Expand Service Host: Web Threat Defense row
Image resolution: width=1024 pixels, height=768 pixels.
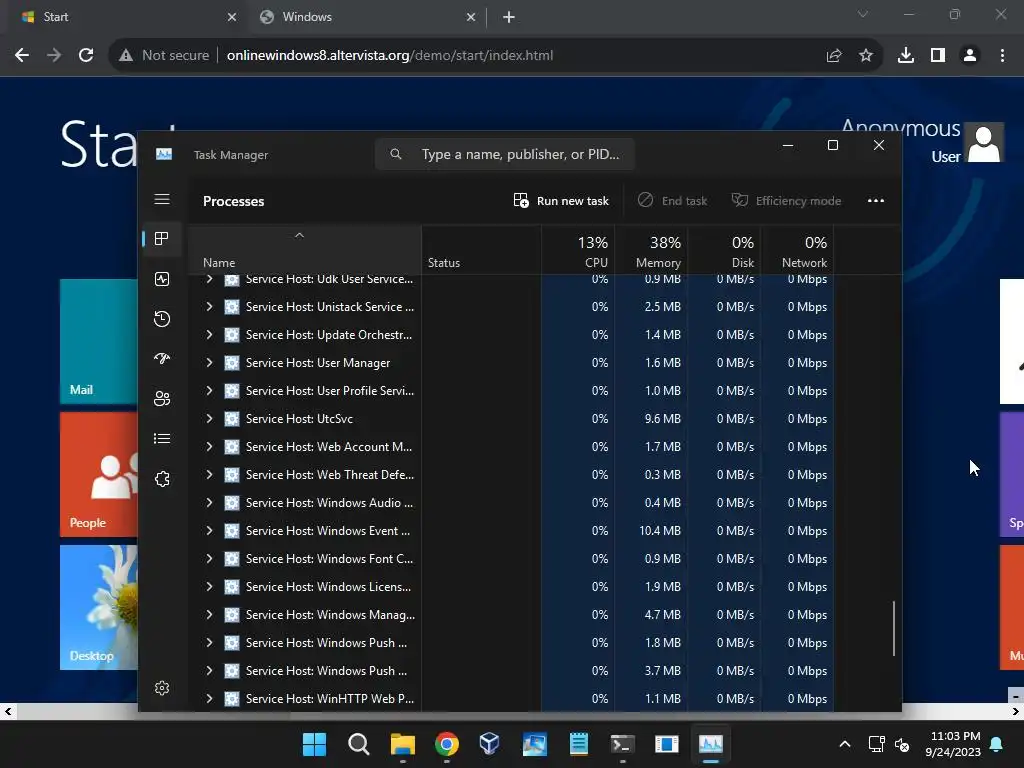(209, 475)
